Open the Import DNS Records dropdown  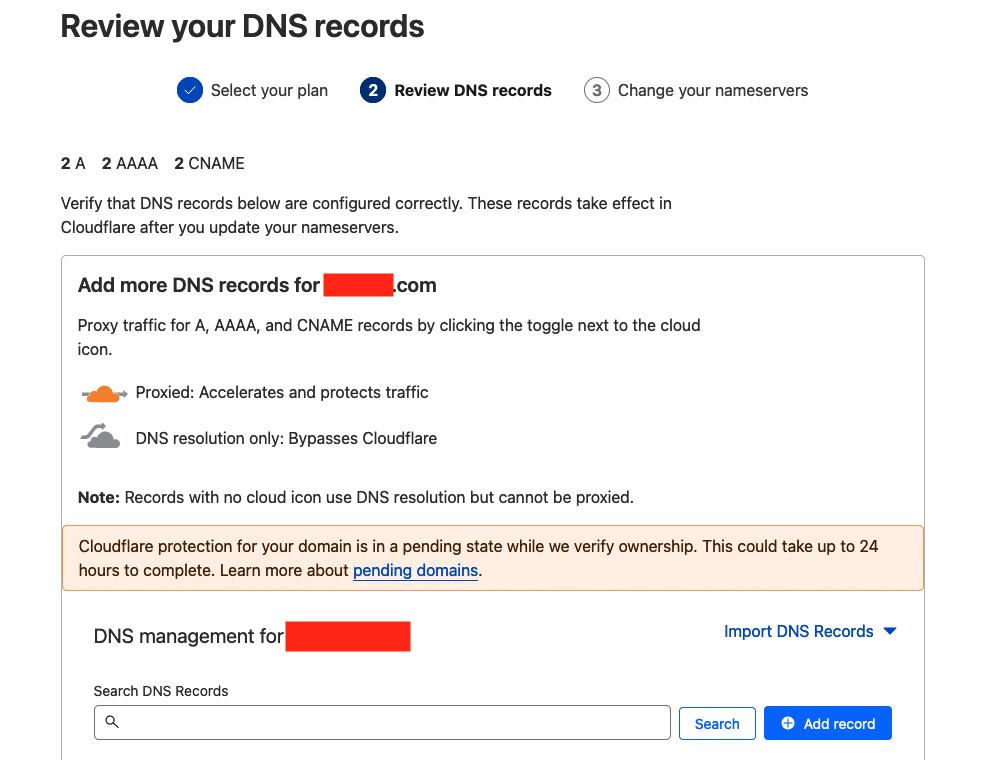[798, 632]
